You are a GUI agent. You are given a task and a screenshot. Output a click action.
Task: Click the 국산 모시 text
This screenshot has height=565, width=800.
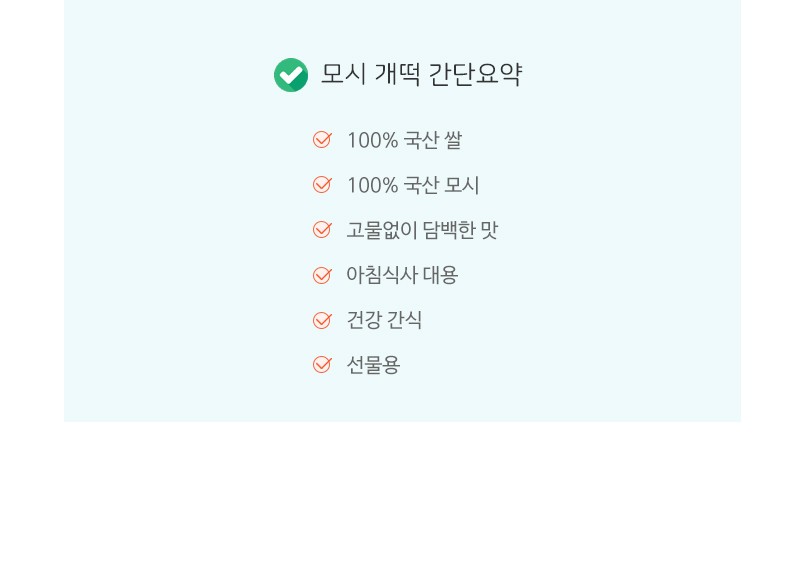coord(441,185)
